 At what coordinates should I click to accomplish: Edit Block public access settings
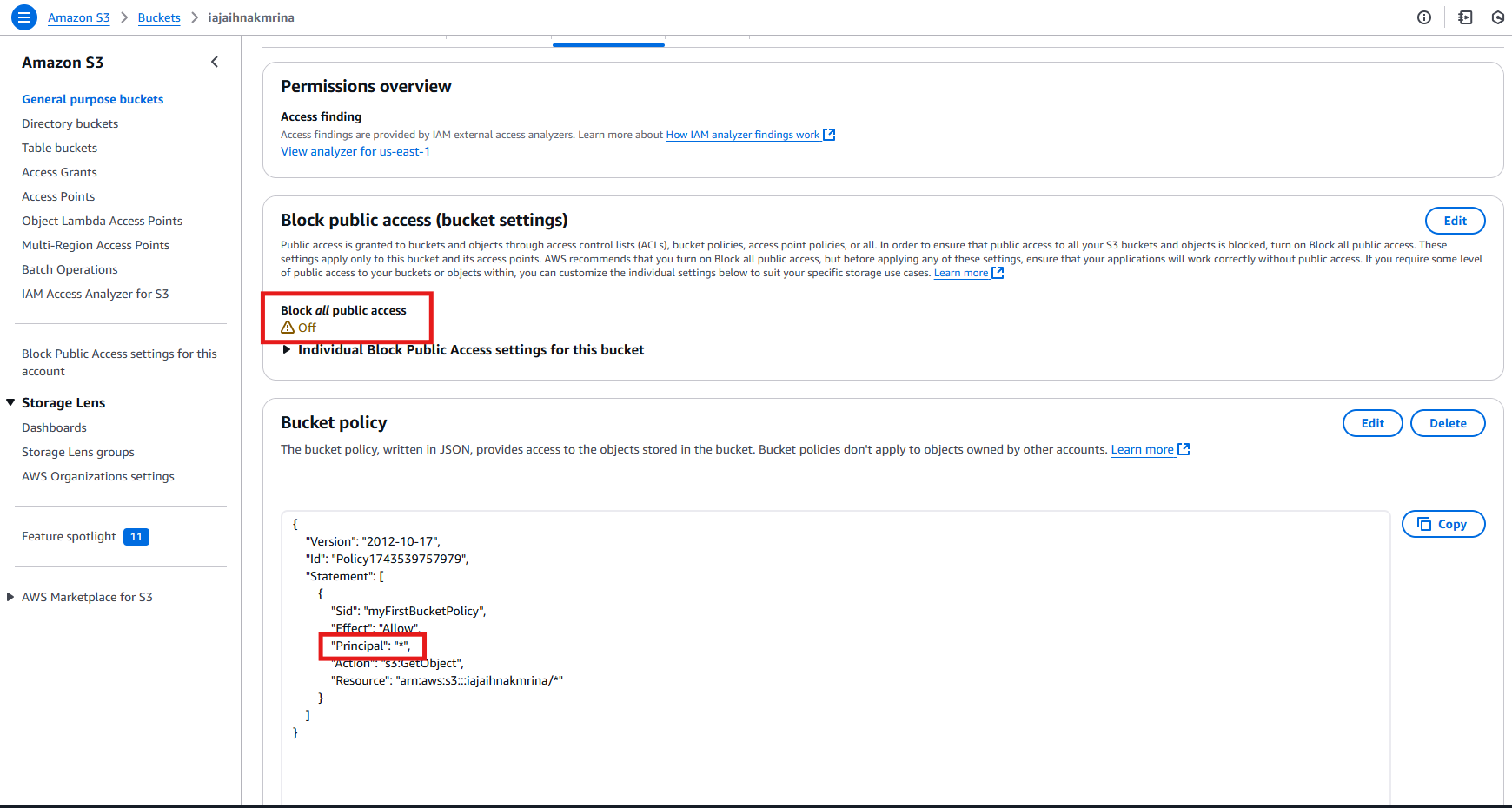pos(1455,221)
